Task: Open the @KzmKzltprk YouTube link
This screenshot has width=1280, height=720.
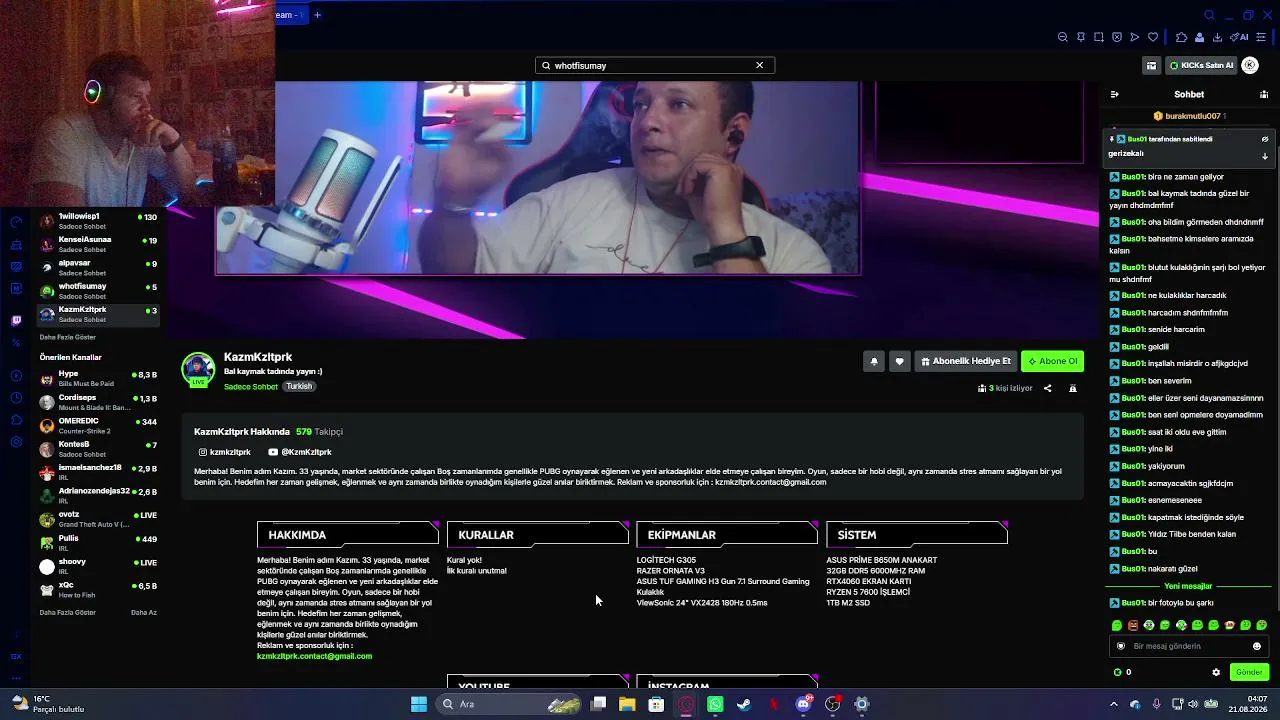Action: pyautogui.click(x=300, y=452)
